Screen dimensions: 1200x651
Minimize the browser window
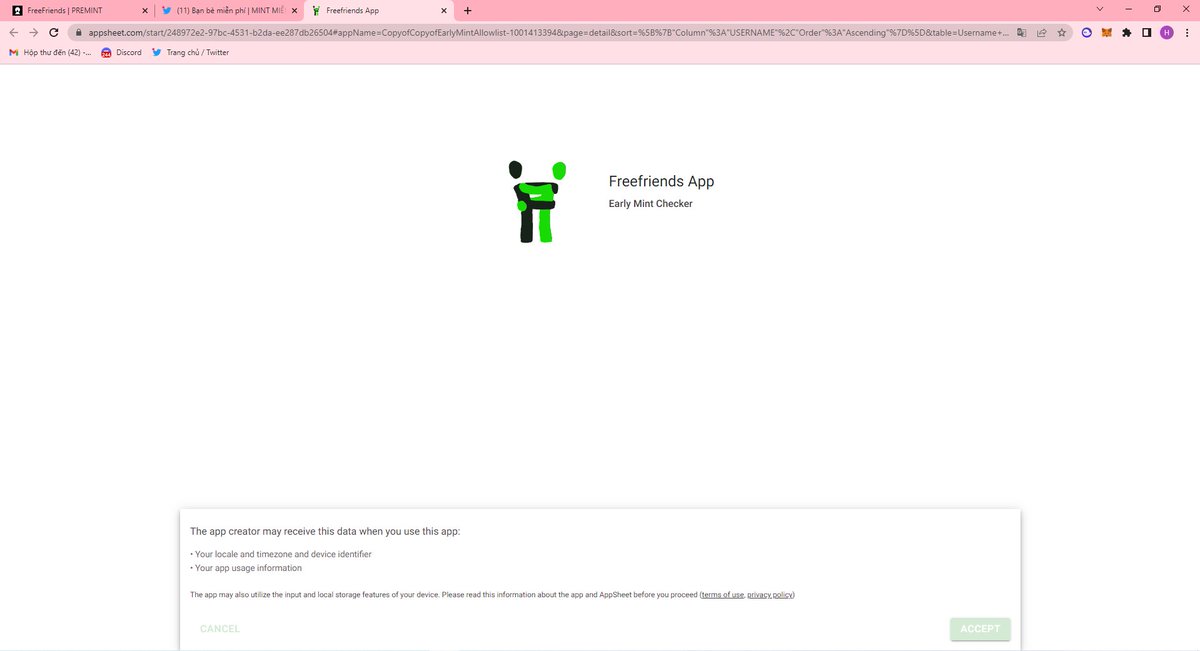pos(1129,9)
